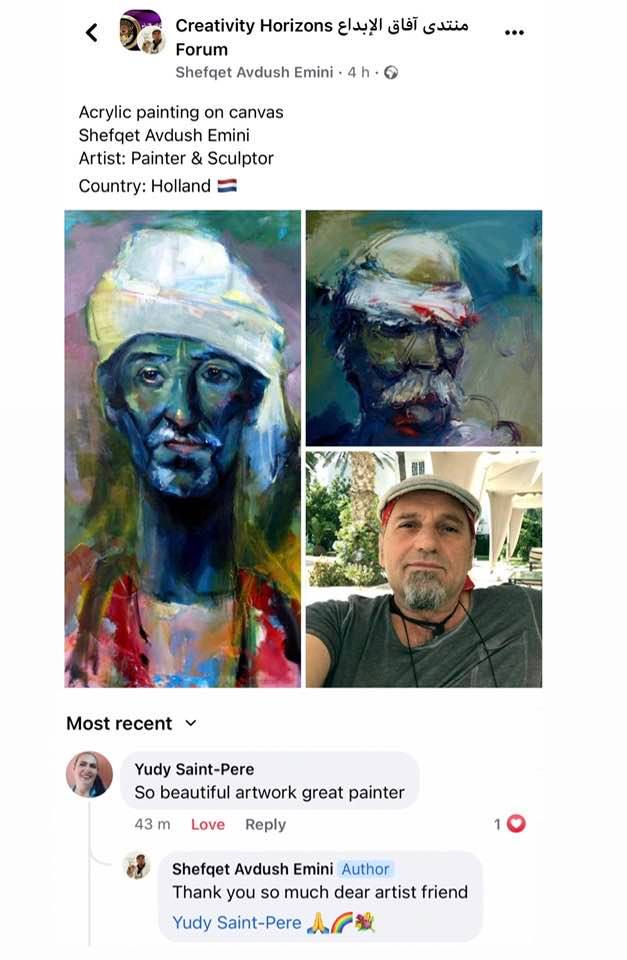627x960 pixels.
Task: Click the tagged Yudy Saint-Pere mention
Action: click(236, 923)
